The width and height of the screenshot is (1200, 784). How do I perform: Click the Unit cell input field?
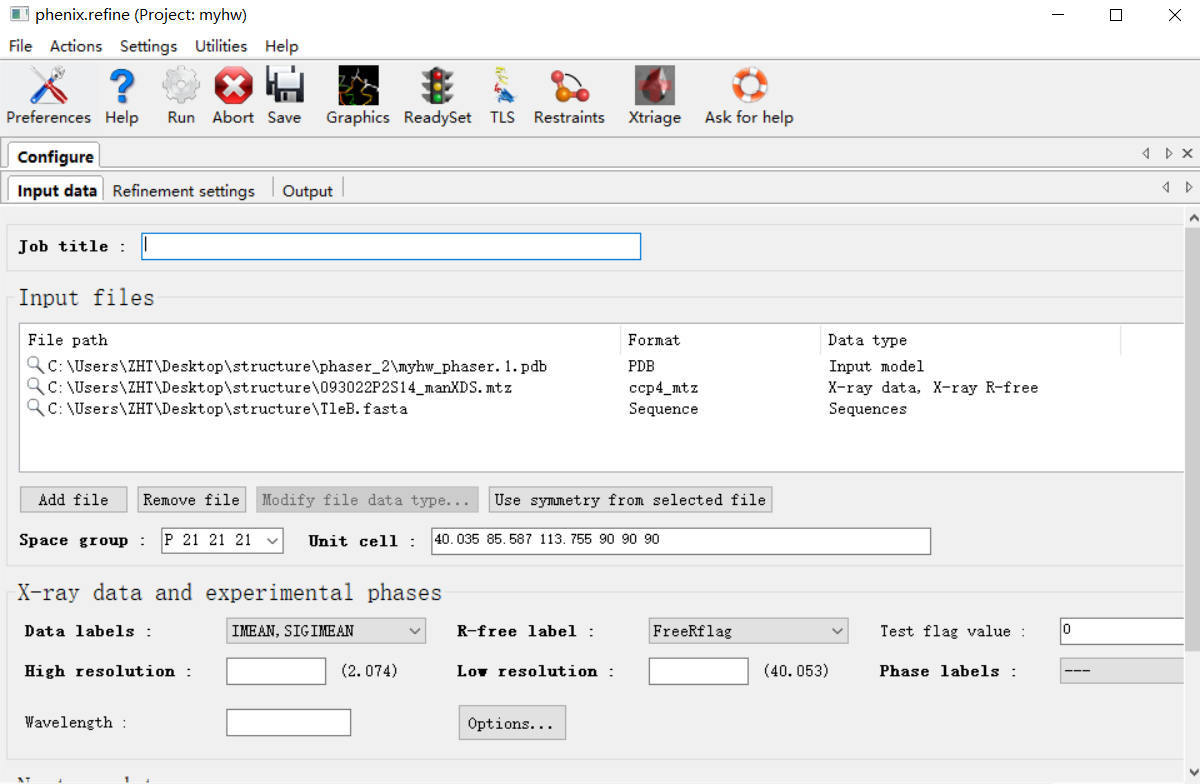pyautogui.click(x=681, y=540)
